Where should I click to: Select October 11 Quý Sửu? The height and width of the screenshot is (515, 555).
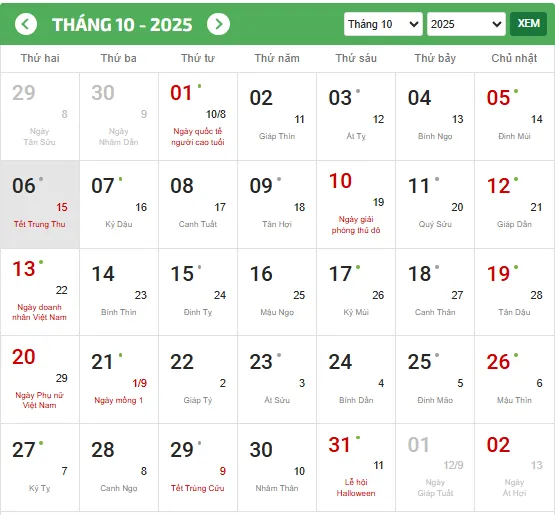(x=435, y=205)
